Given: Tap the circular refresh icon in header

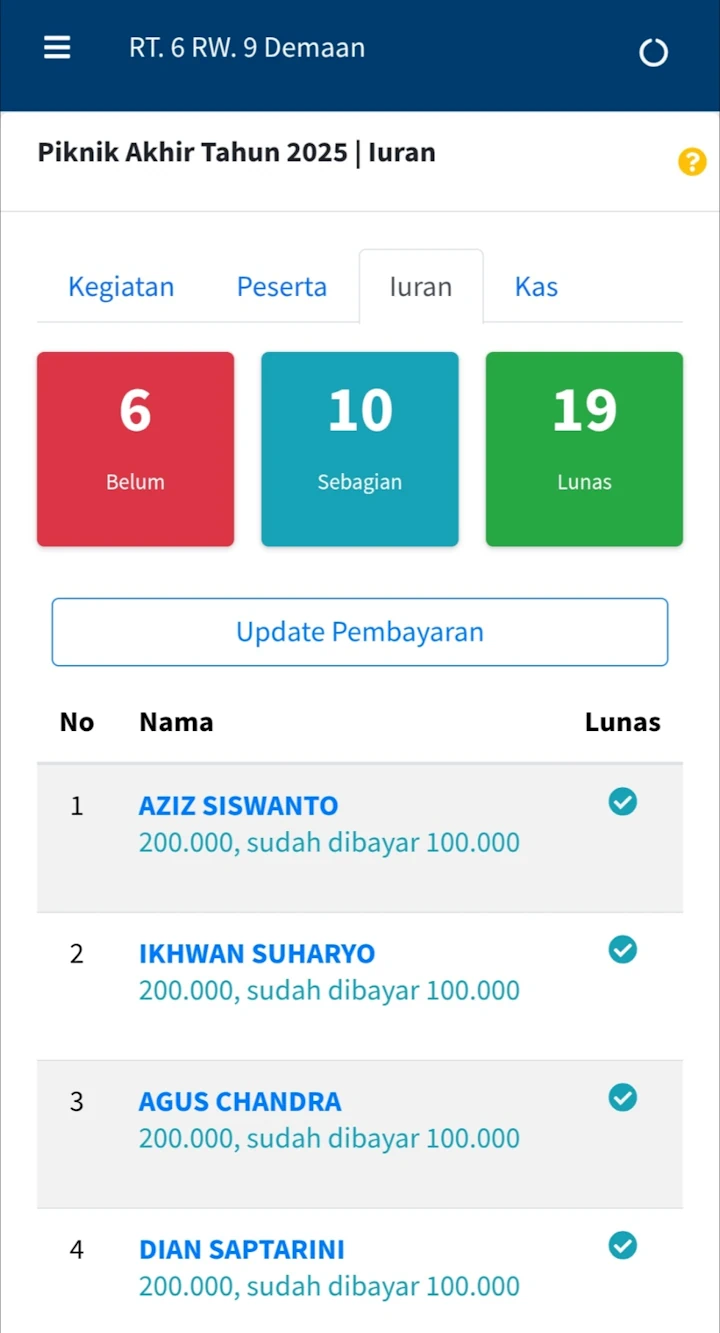Looking at the screenshot, I should [x=653, y=53].
